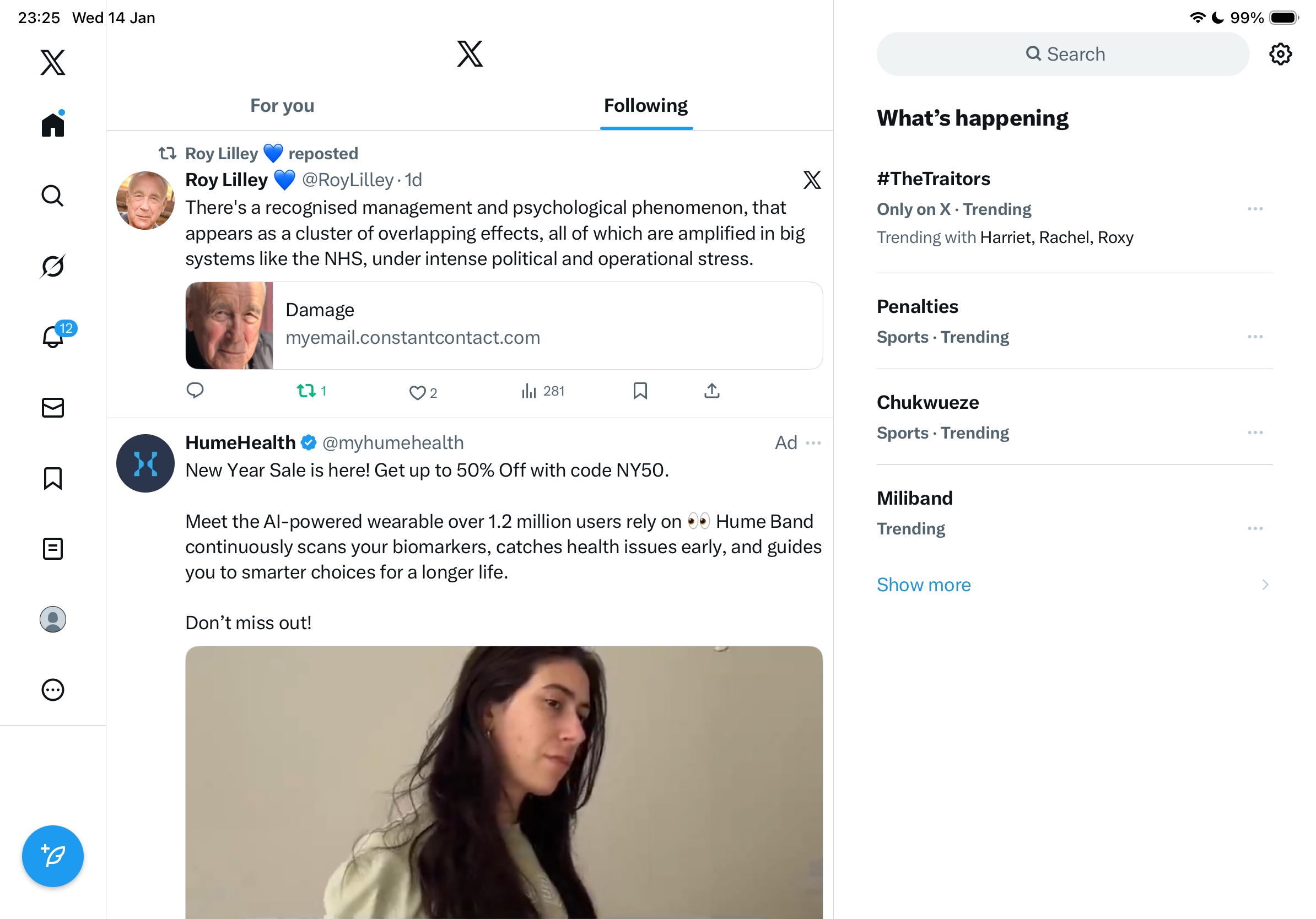
Task: Like Roy Lilley's post
Action: tap(417, 392)
